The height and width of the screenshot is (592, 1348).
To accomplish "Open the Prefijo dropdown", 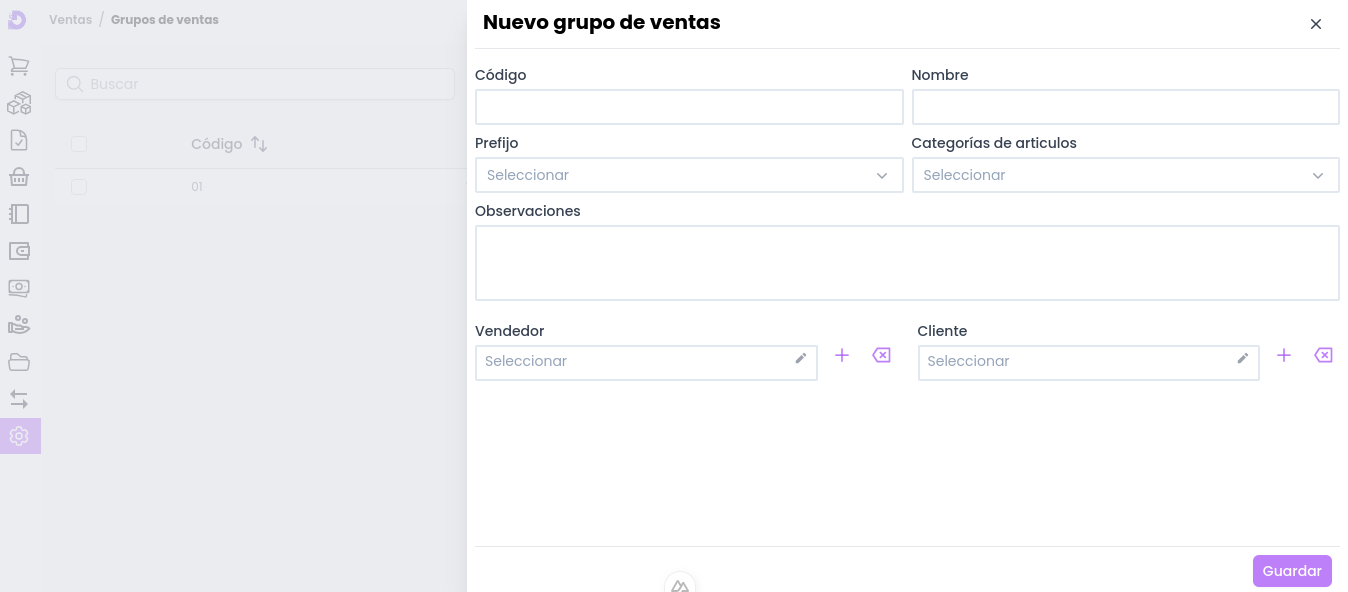I will [x=688, y=175].
